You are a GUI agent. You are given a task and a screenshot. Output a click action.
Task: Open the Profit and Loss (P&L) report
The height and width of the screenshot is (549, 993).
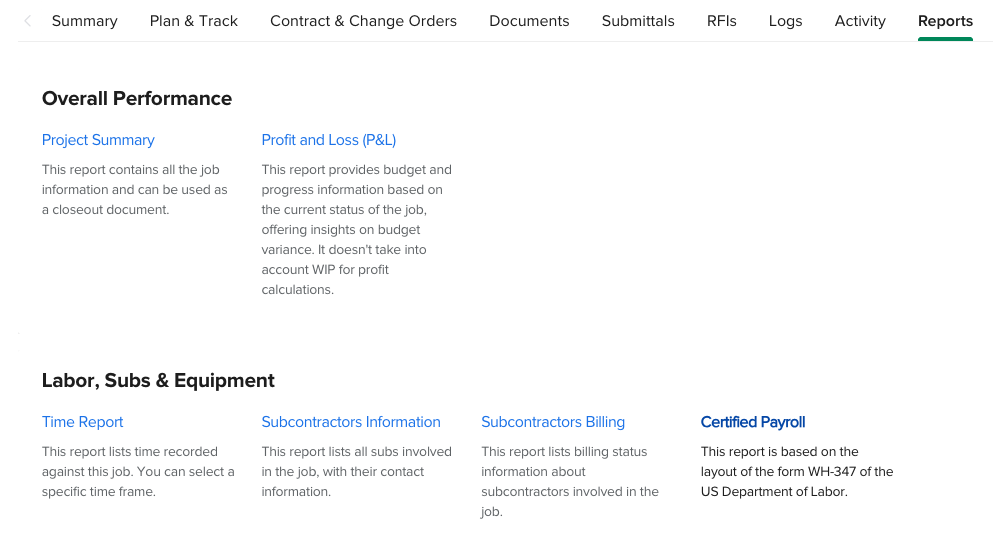click(x=329, y=140)
